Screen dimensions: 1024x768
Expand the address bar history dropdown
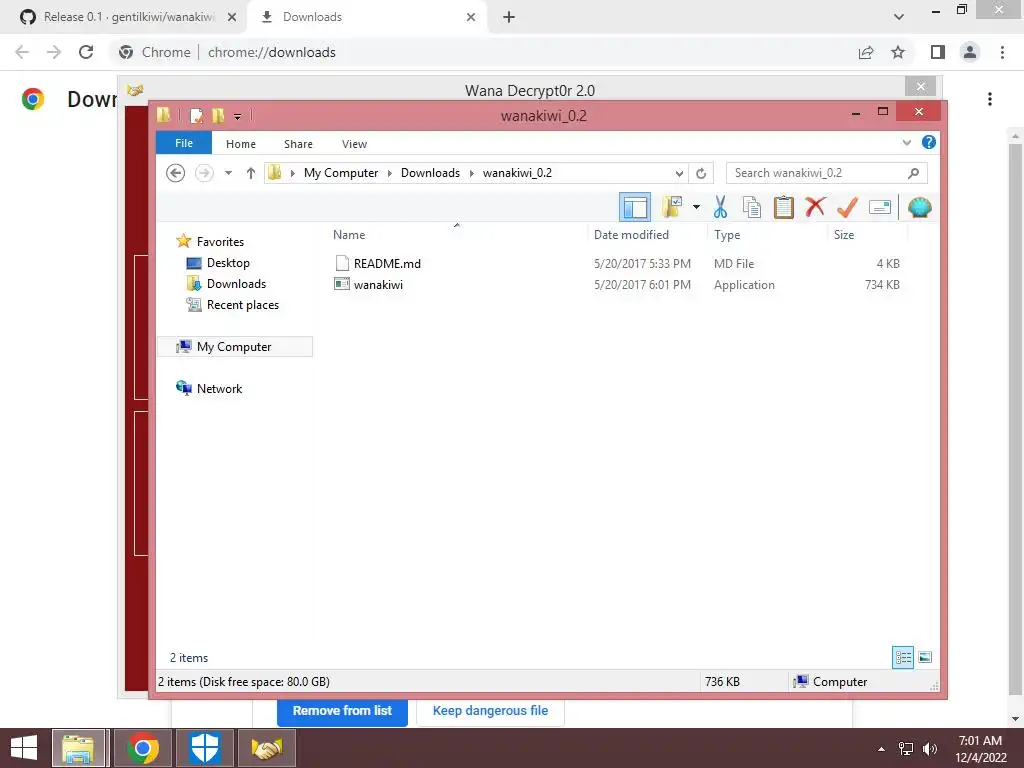point(679,174)
